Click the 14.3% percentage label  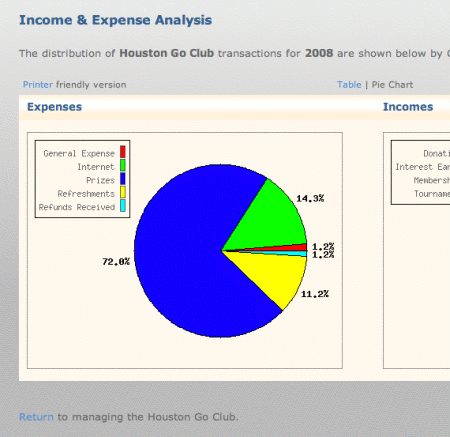[310, 199]
